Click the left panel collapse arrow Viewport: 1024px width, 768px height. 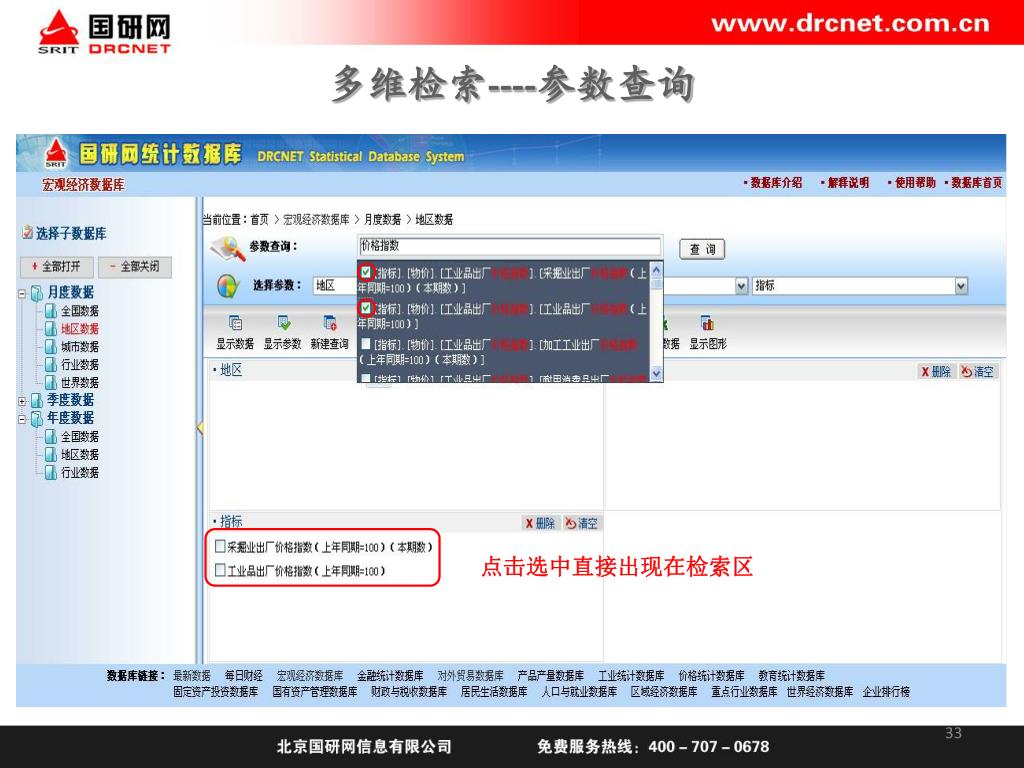(x=200, y=427)
